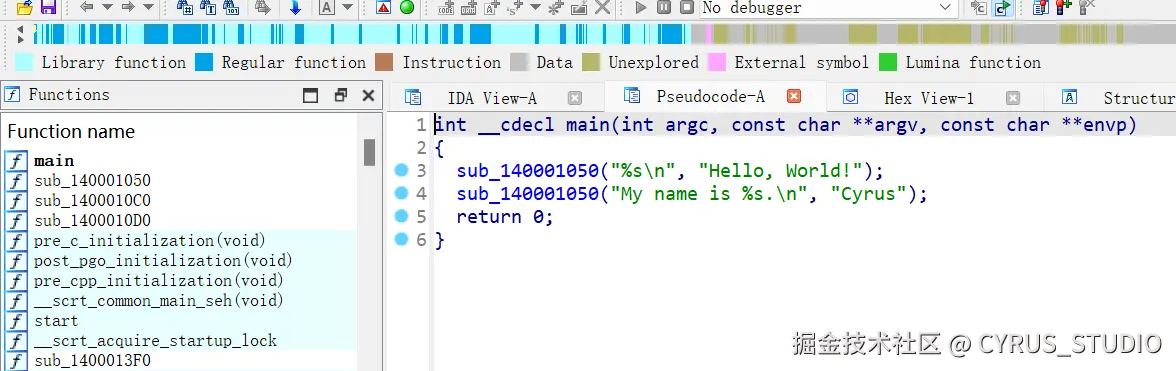This screenshot has height=371, width=1176.
Task: Click the create ASCII string icon
Action: coord(492,8)
